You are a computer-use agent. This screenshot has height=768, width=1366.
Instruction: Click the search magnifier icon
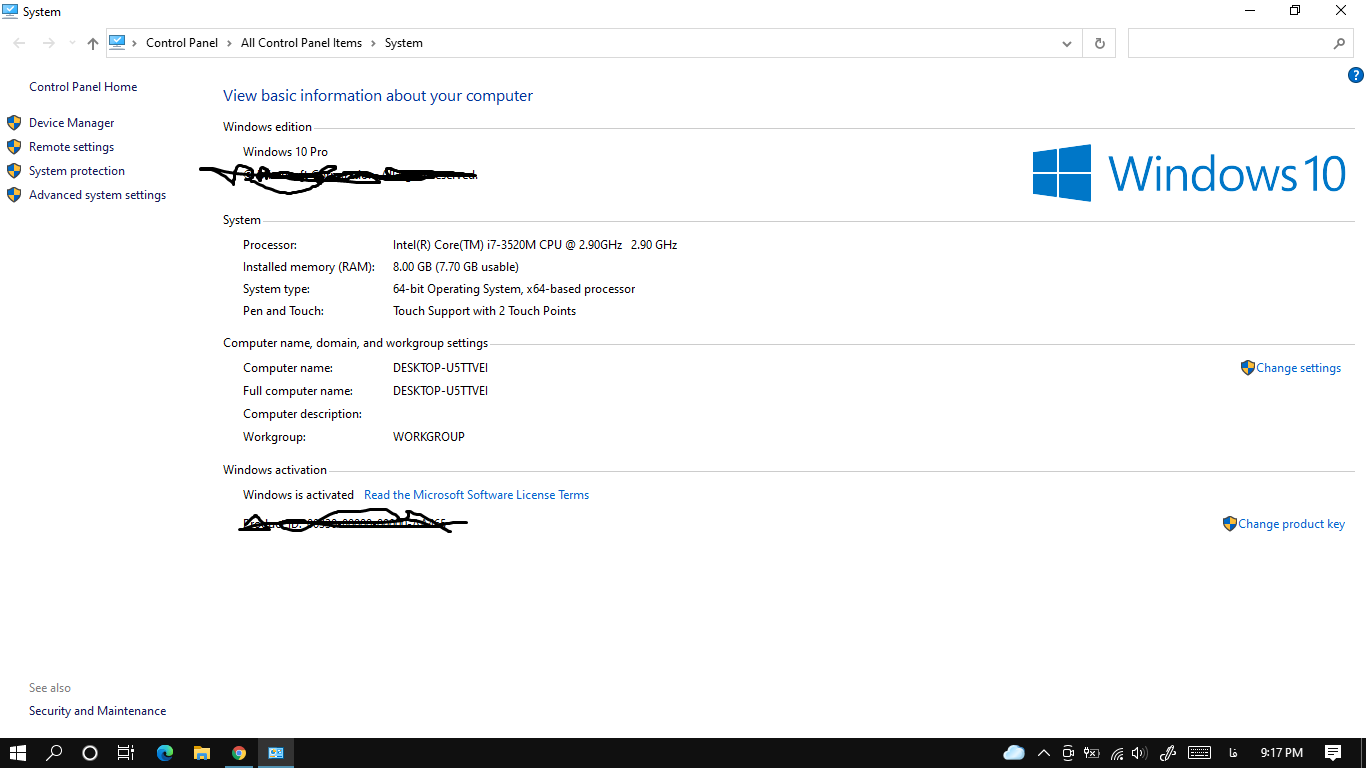click(x=1339, y=43)
